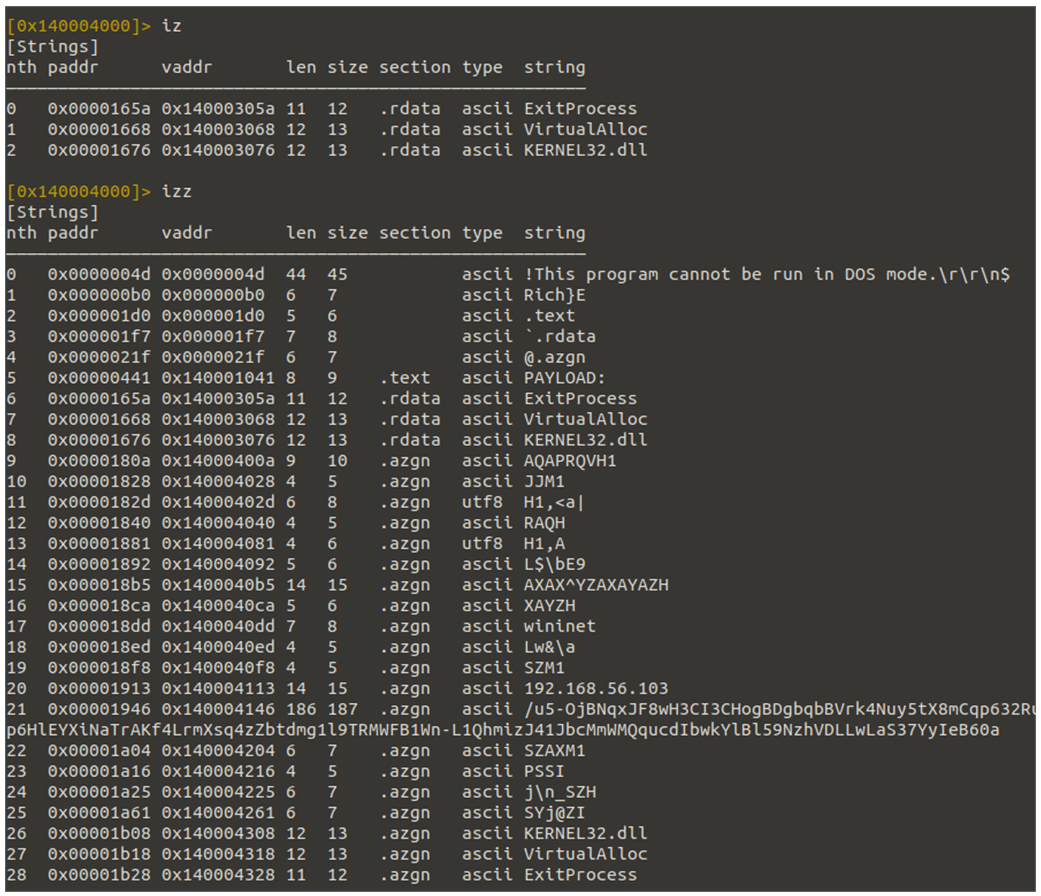The width and height of the screenshot is (1041, 896).
Task: Select paddr 0x00001b28 in last row
Action: pos(99,875)
